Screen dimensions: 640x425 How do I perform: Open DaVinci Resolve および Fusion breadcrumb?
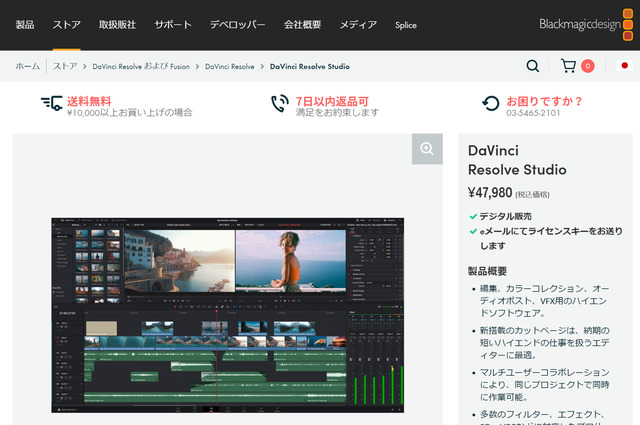pyautogui.click(x=141, y=66)
